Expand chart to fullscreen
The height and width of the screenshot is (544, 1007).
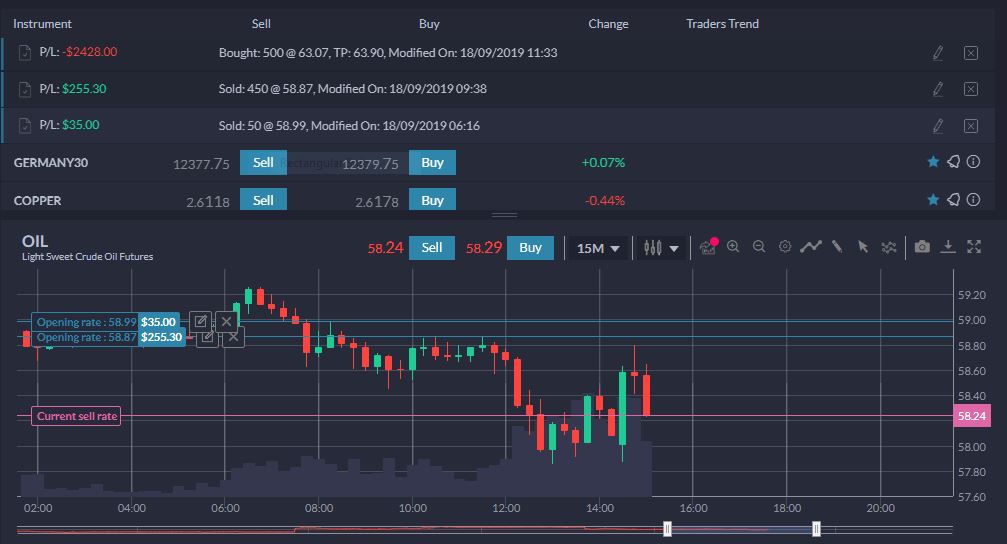(x=974, y=247)
